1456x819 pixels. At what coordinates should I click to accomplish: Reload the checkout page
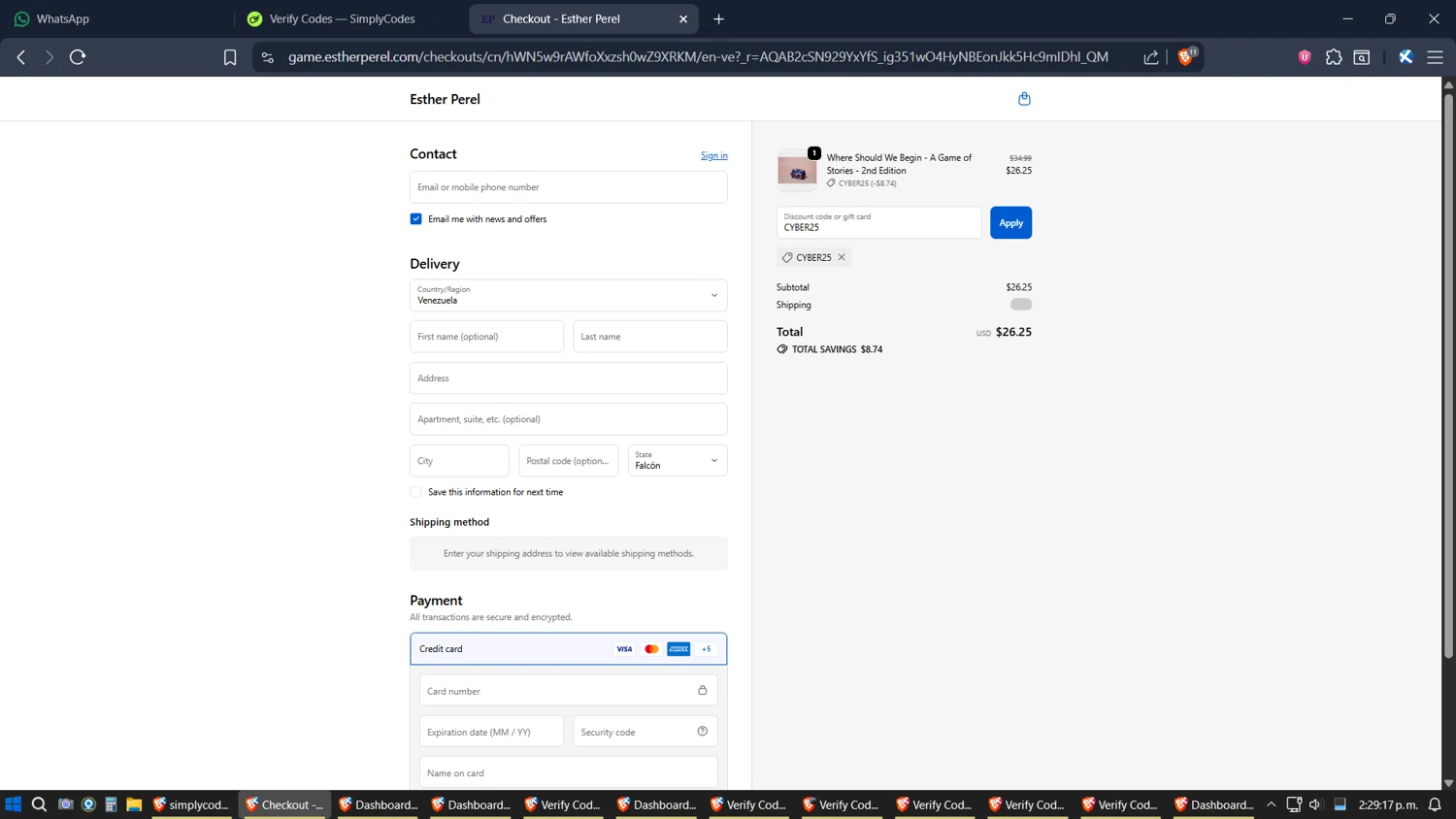tap(78, 57)
